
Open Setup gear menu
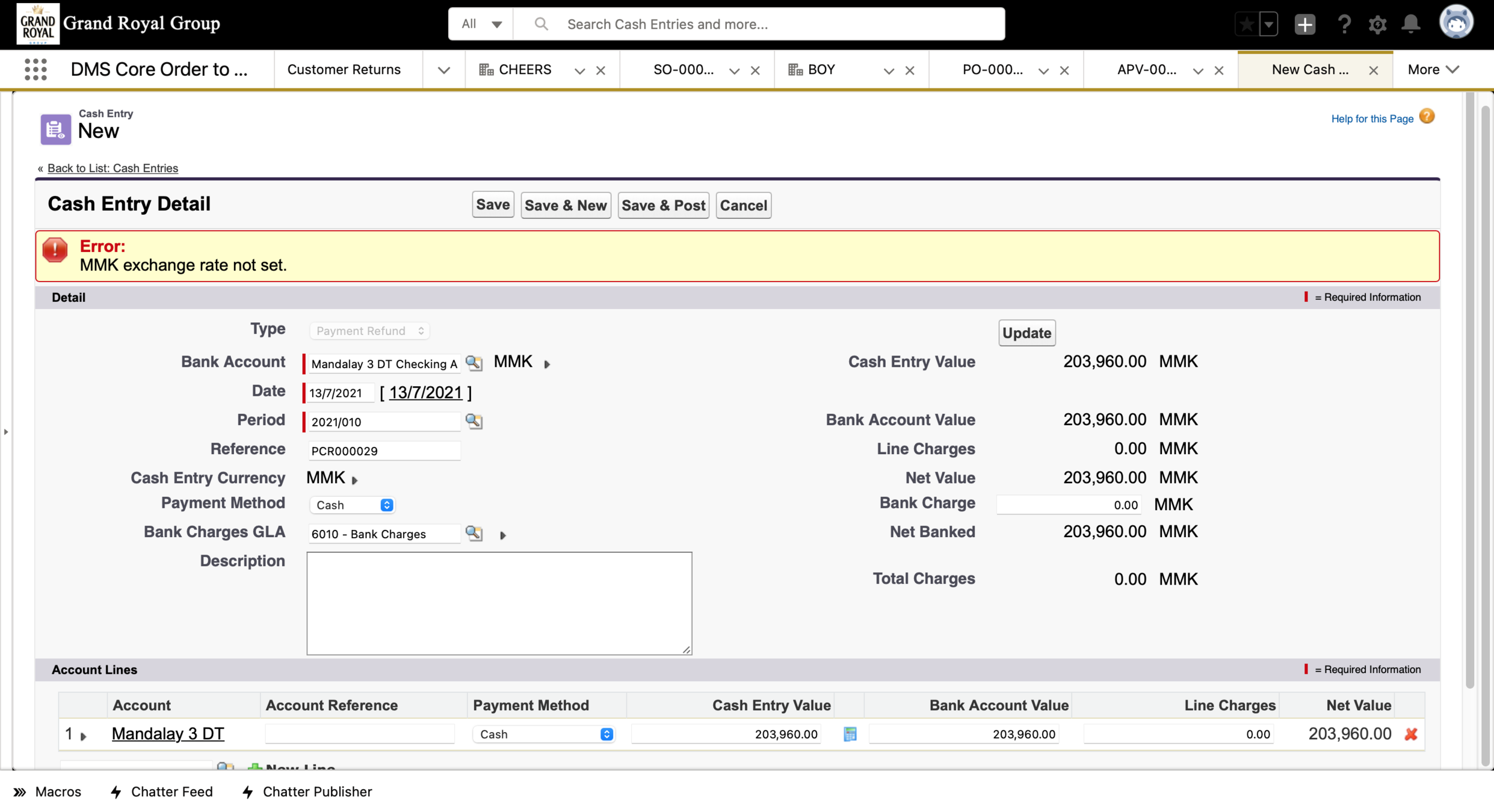1377,24
